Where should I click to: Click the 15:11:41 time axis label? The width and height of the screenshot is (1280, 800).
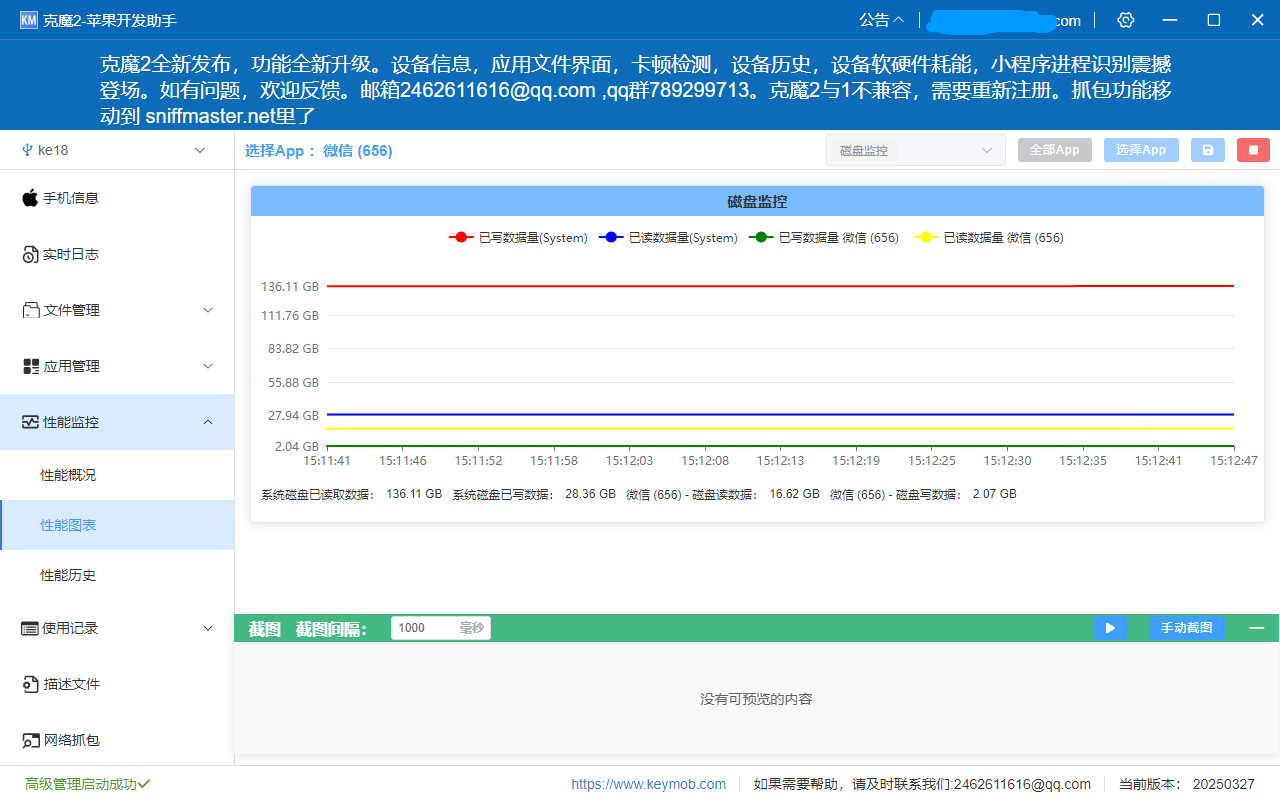tap(327, 461)
